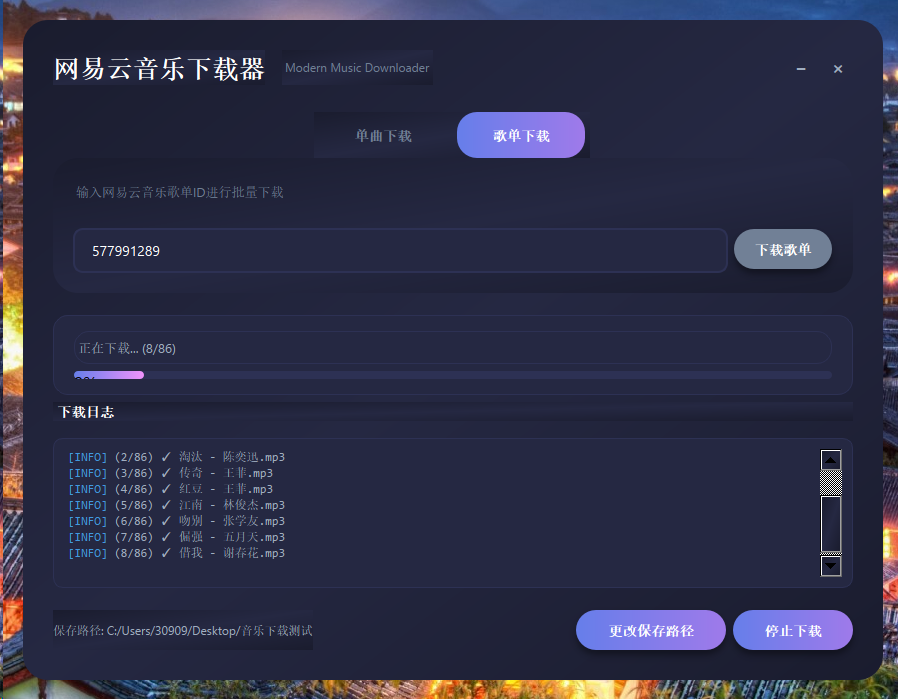
Task: Switch to the 单曲下载 tab
Action: tap(383, 136)
